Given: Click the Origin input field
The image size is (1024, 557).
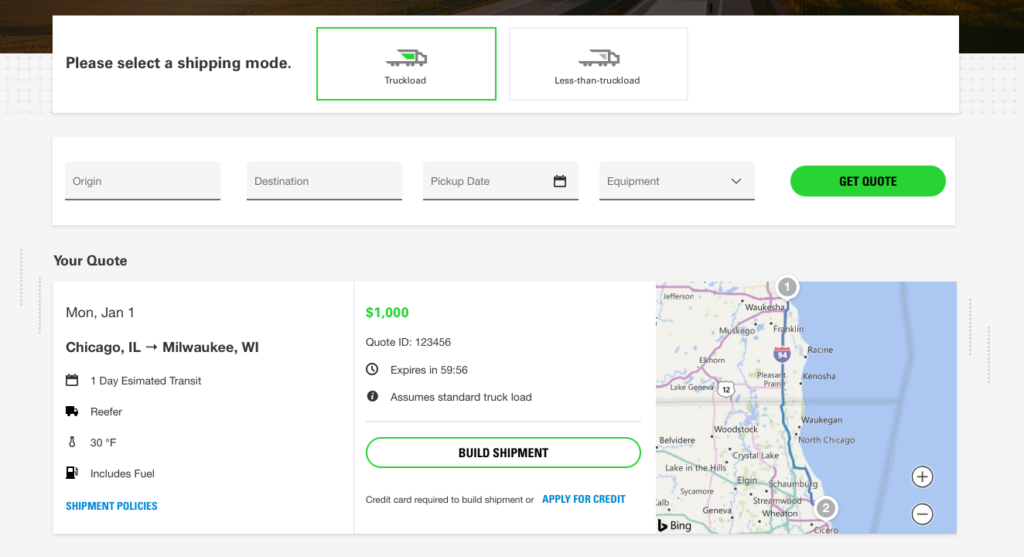Looking at the screenshot, I should 142,181.
